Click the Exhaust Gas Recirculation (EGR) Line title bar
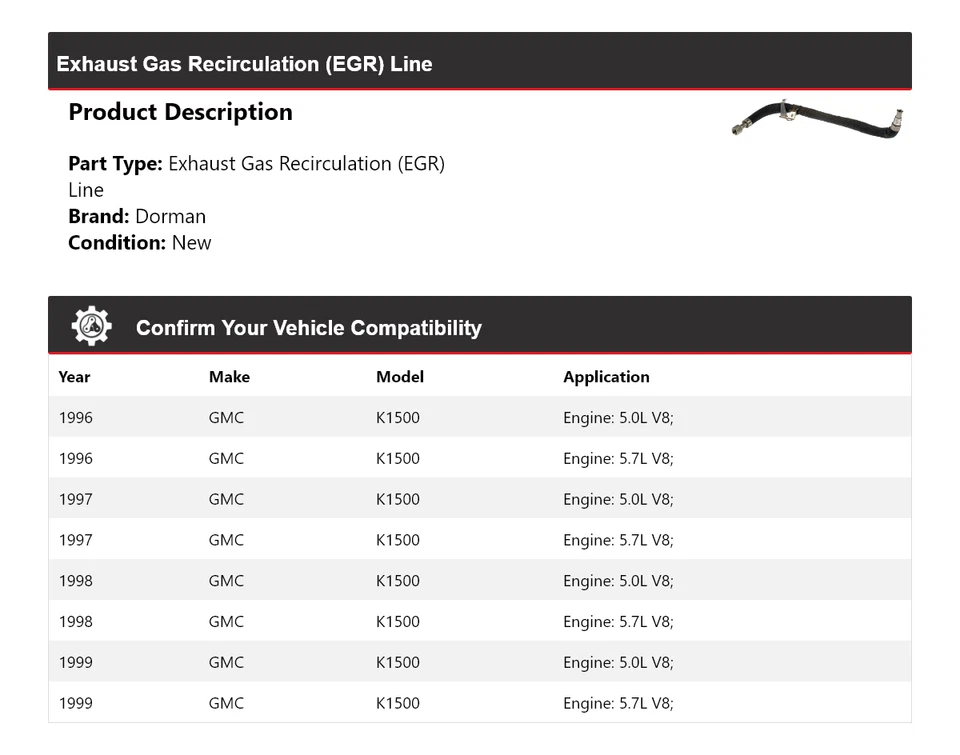The width and height of the screenshot is (960, 755). (245, 64)
